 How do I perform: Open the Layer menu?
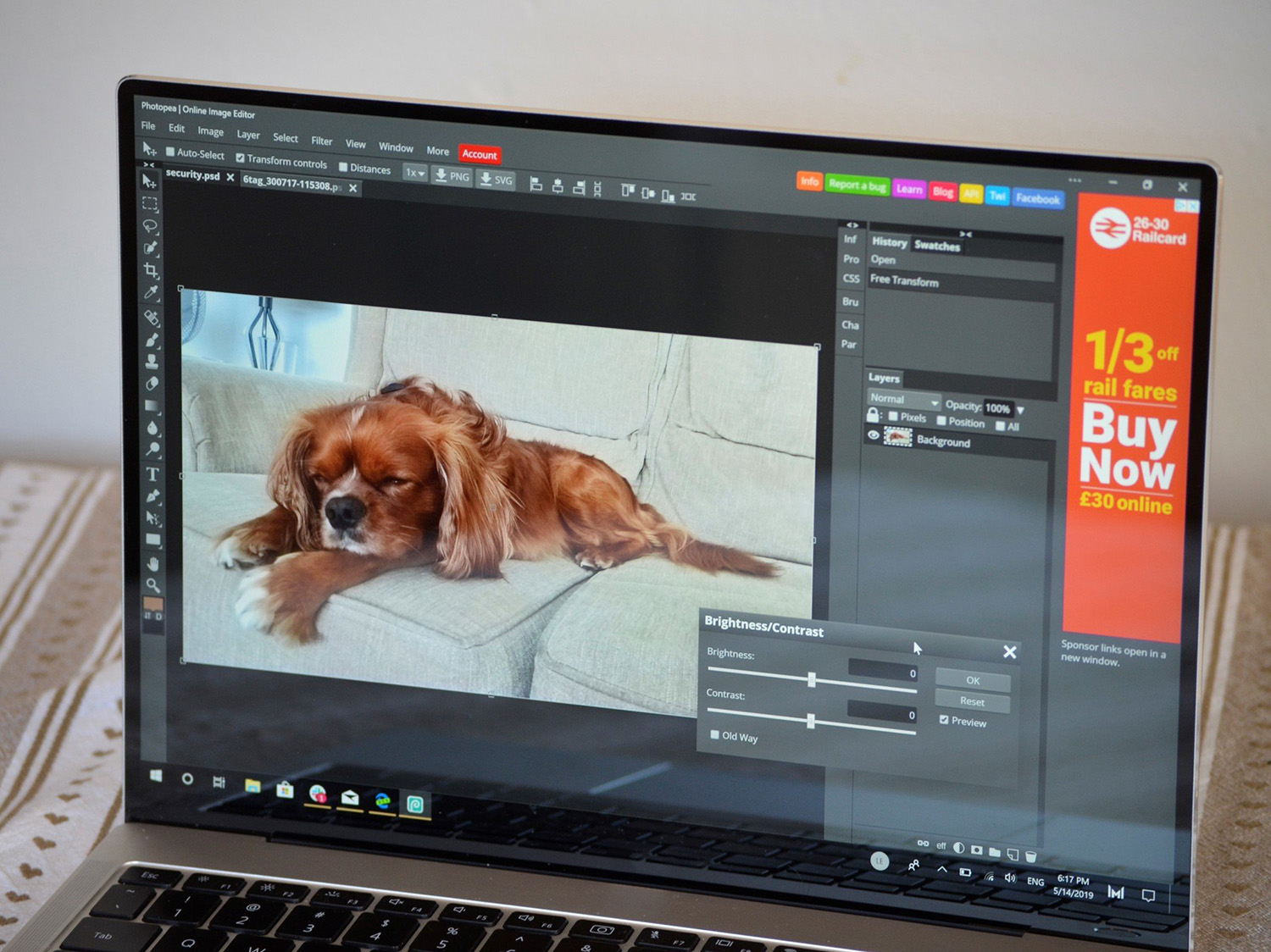[x=248, y=135]
